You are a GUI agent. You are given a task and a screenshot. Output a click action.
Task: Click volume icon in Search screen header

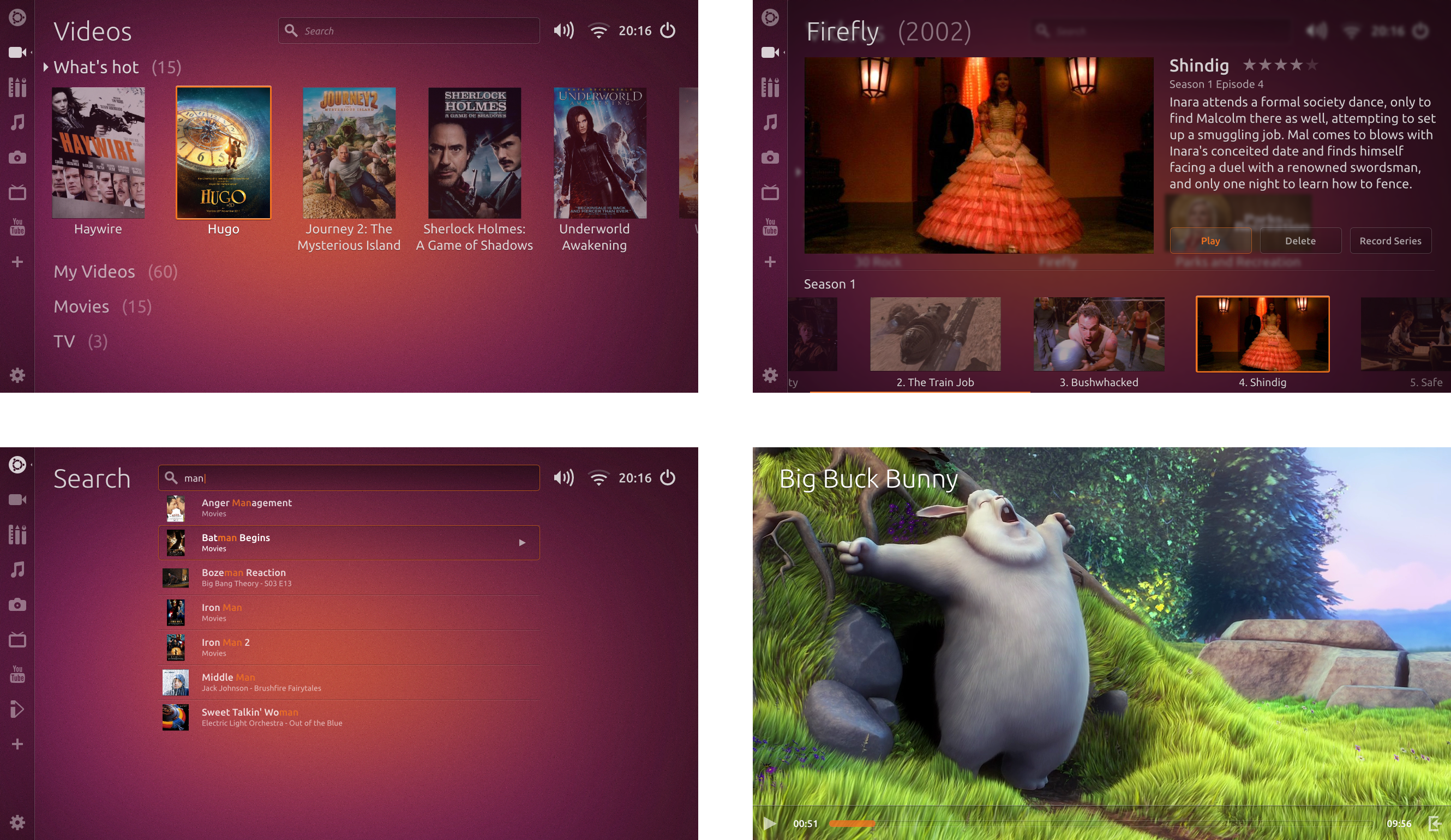(x=563, y=478)
